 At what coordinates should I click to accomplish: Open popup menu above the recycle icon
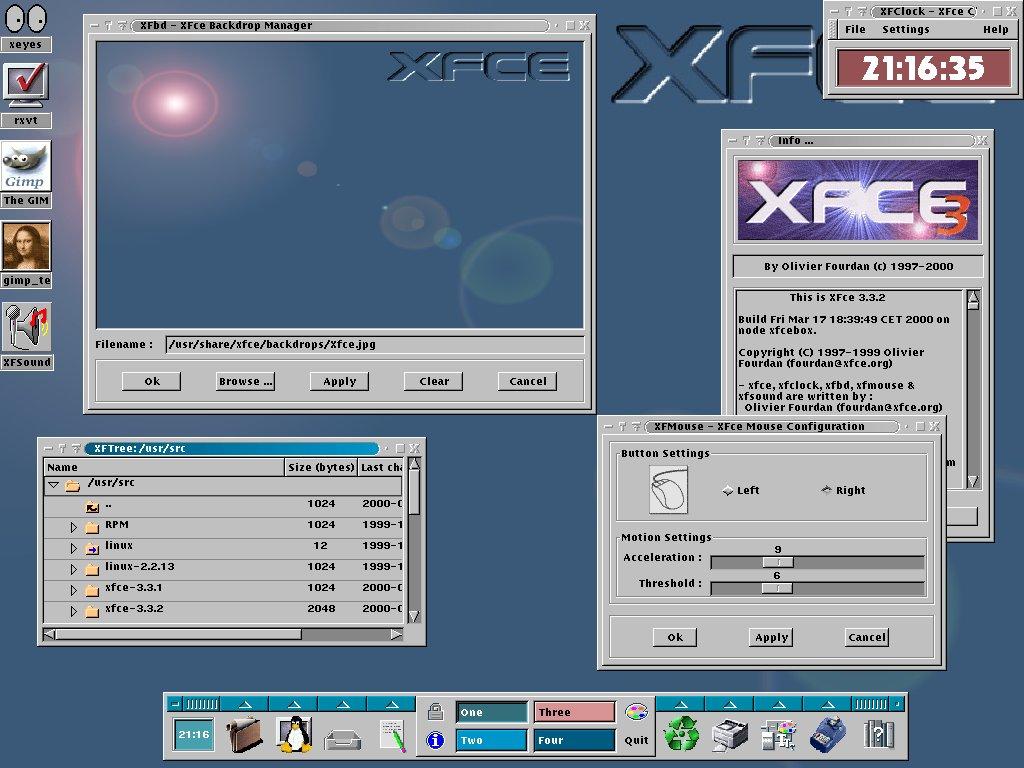tap(681, 704)
